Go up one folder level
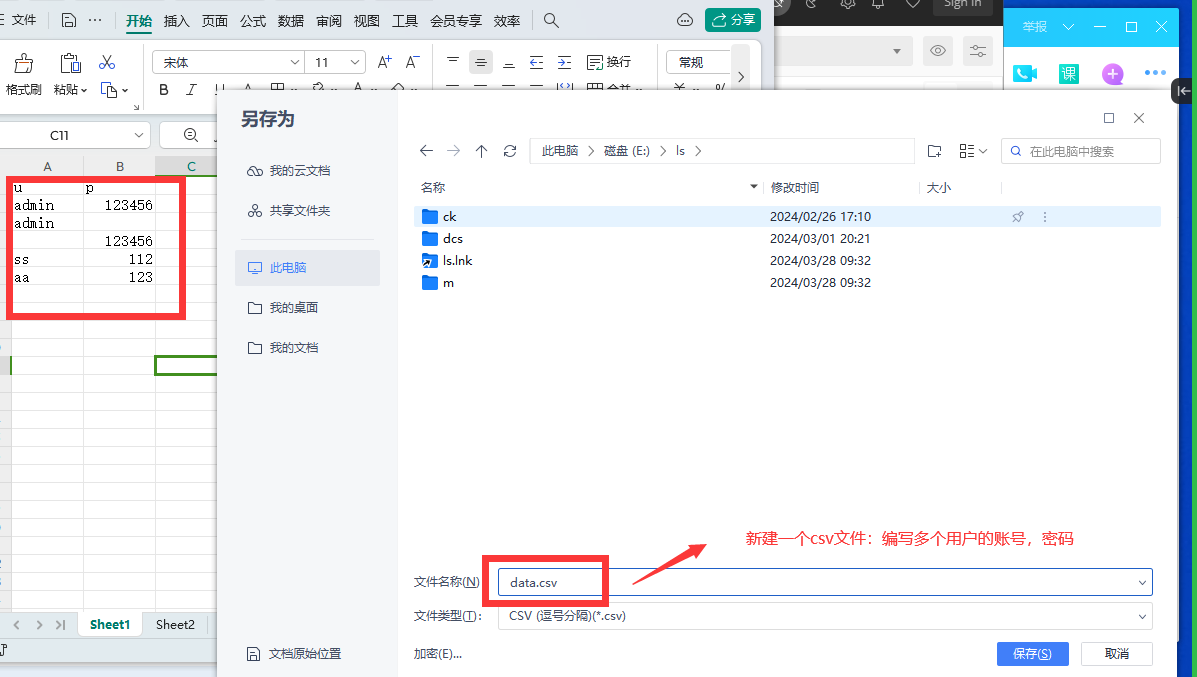 coord(481,151)
